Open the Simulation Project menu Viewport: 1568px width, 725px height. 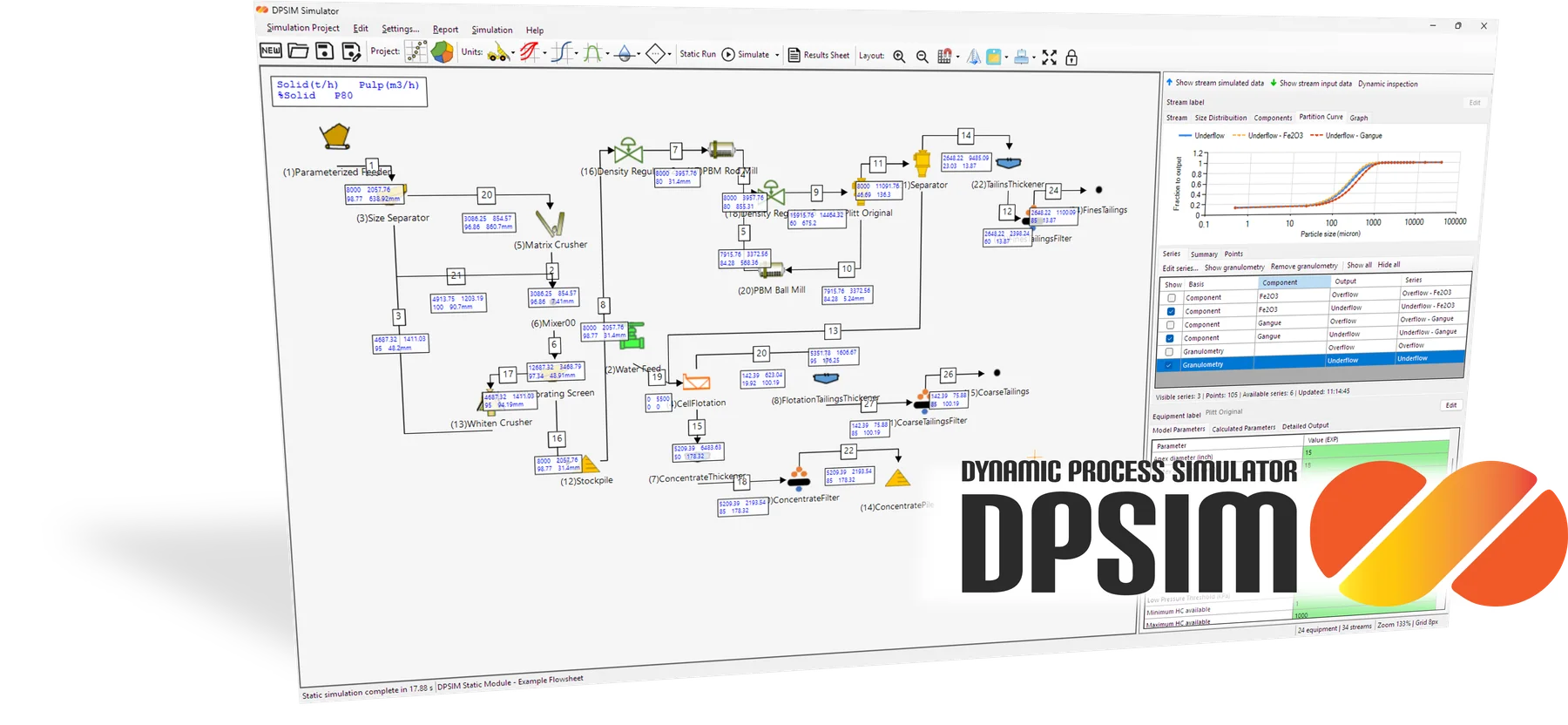303,28
